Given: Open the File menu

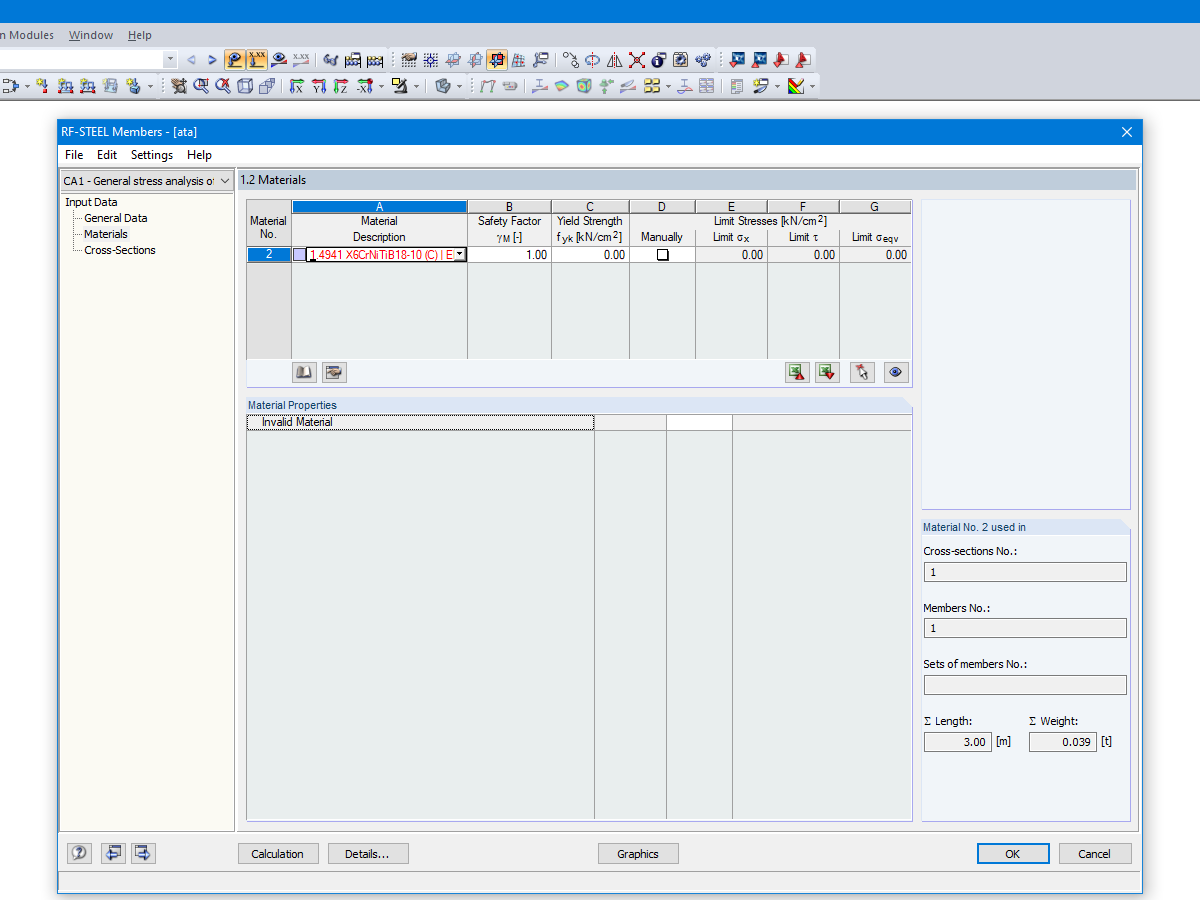Looking at the screenshot, I should (x=74, y=155).
